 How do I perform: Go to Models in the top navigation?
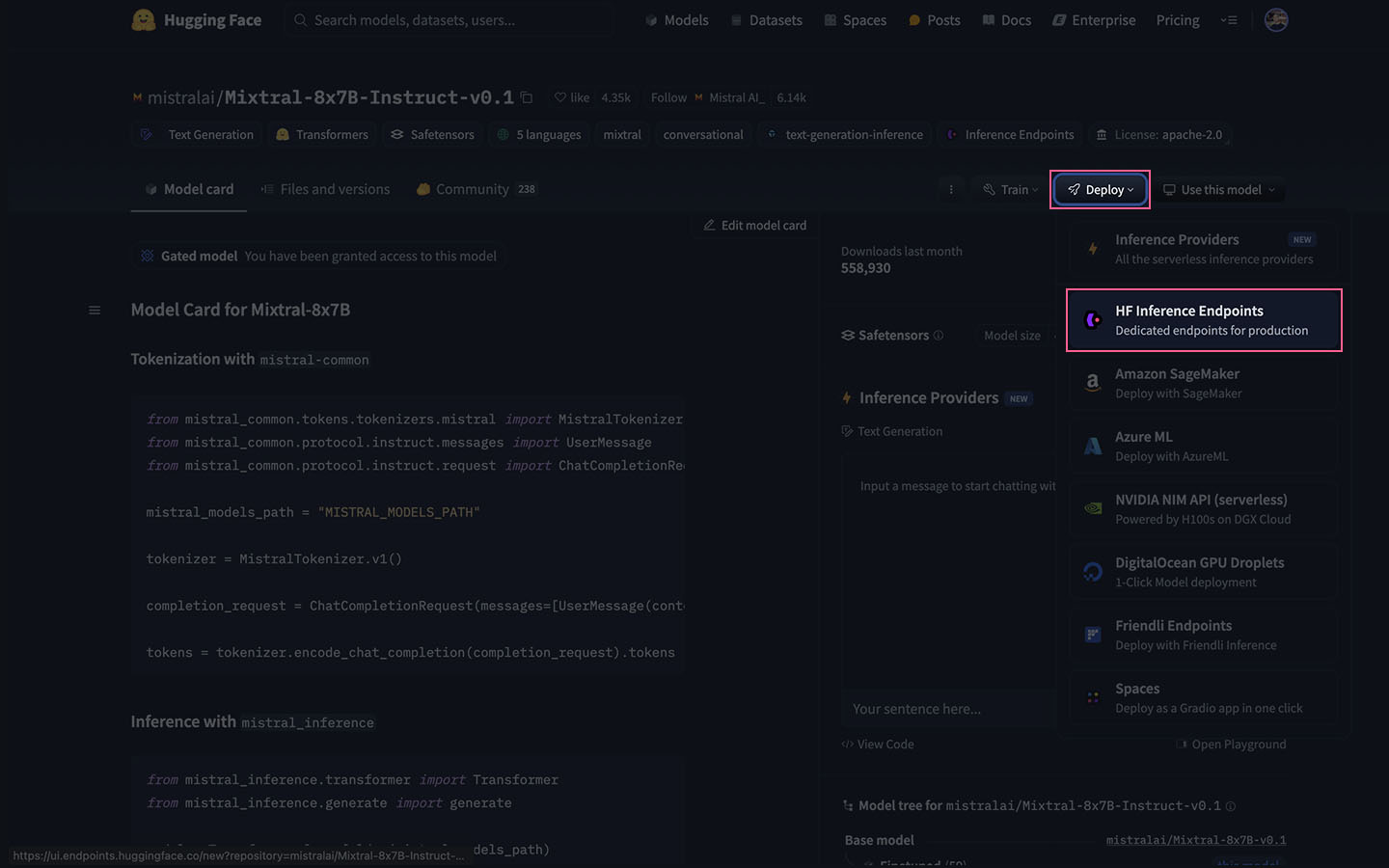click(677, 20)
